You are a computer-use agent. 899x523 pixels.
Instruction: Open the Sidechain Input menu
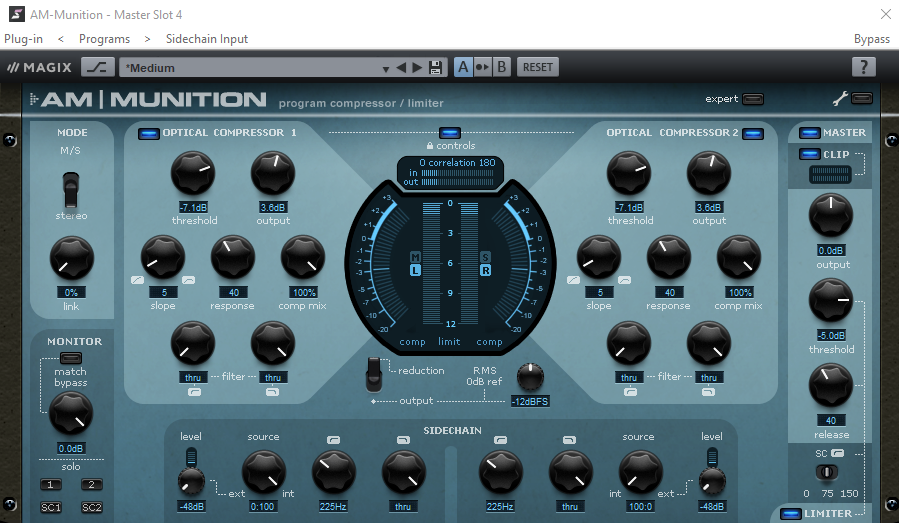click(207, 39)
